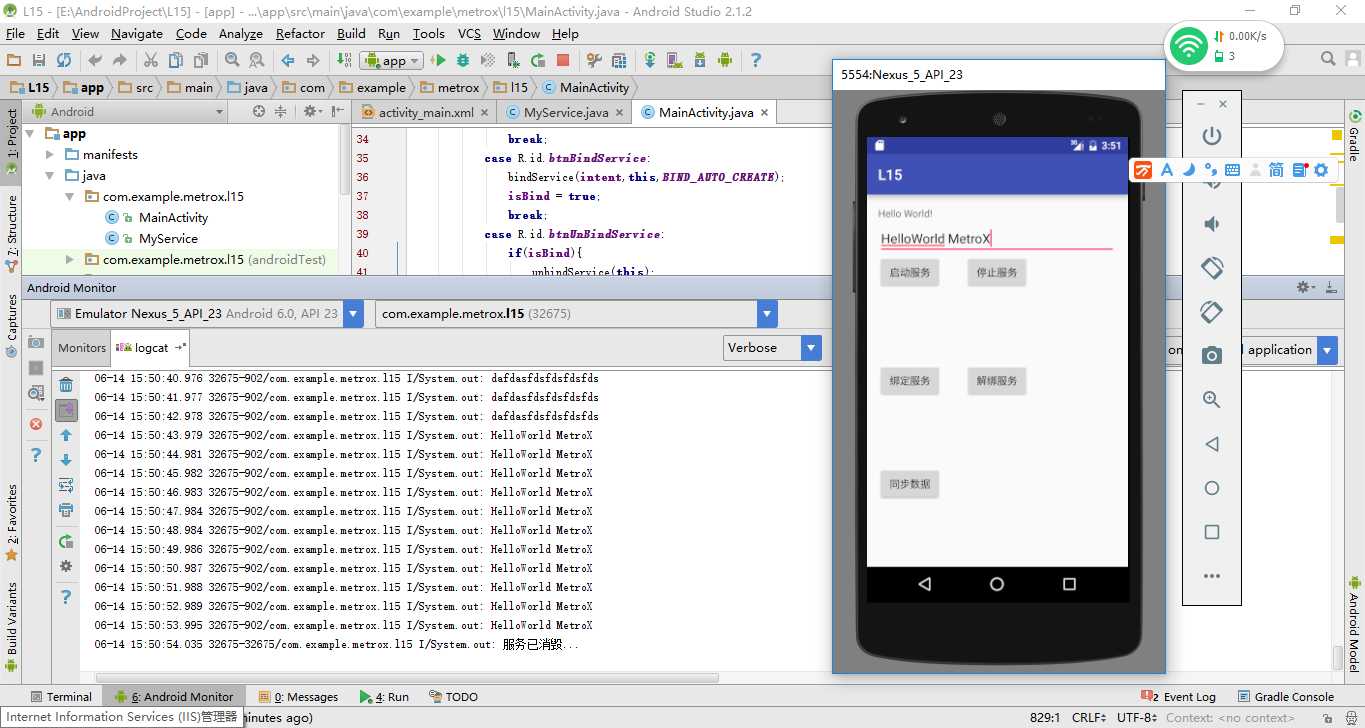The height and width of the screenshot is (728, 1365).
Task: Click the 绑定服务 button in emulator
Action: (909, 381)
